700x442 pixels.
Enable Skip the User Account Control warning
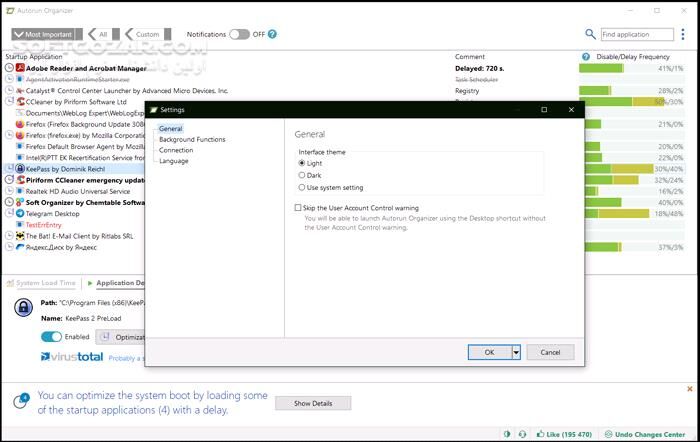tap(298, 207)
